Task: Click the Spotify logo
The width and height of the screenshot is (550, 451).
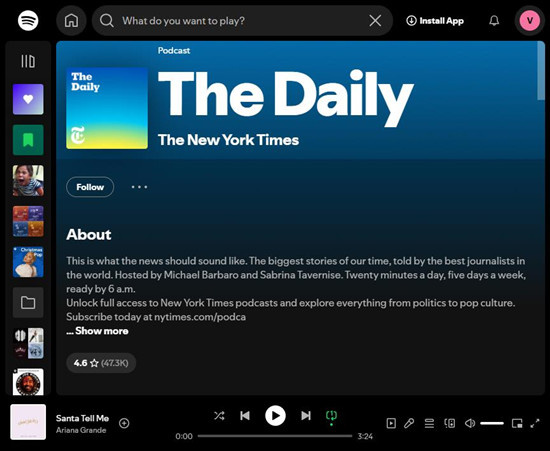Action: click(x=28, y=20)
